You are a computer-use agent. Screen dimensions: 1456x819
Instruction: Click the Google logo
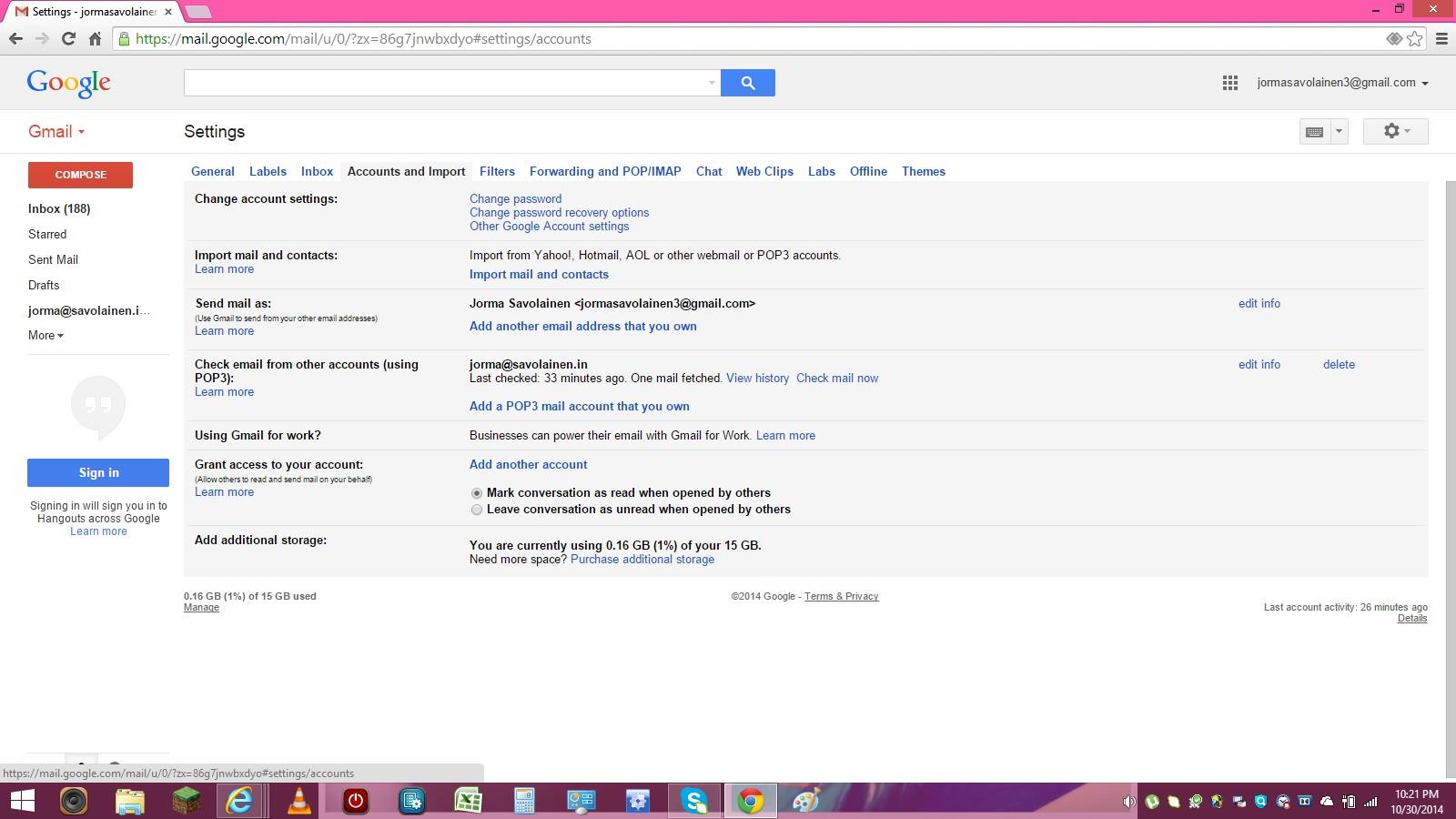pyautogui.click(x=69, y=83)
